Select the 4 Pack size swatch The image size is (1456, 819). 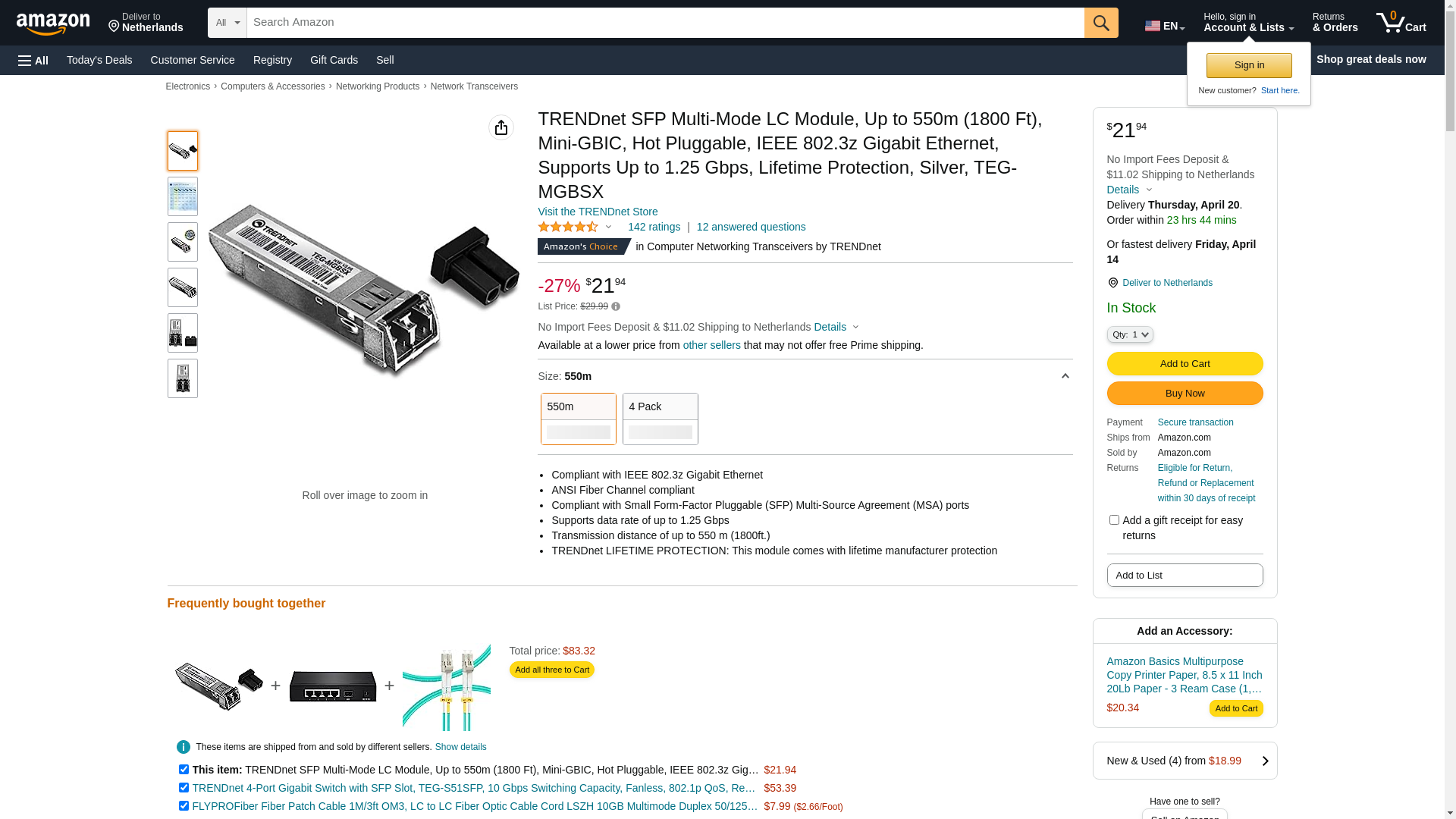click(660, 419)
